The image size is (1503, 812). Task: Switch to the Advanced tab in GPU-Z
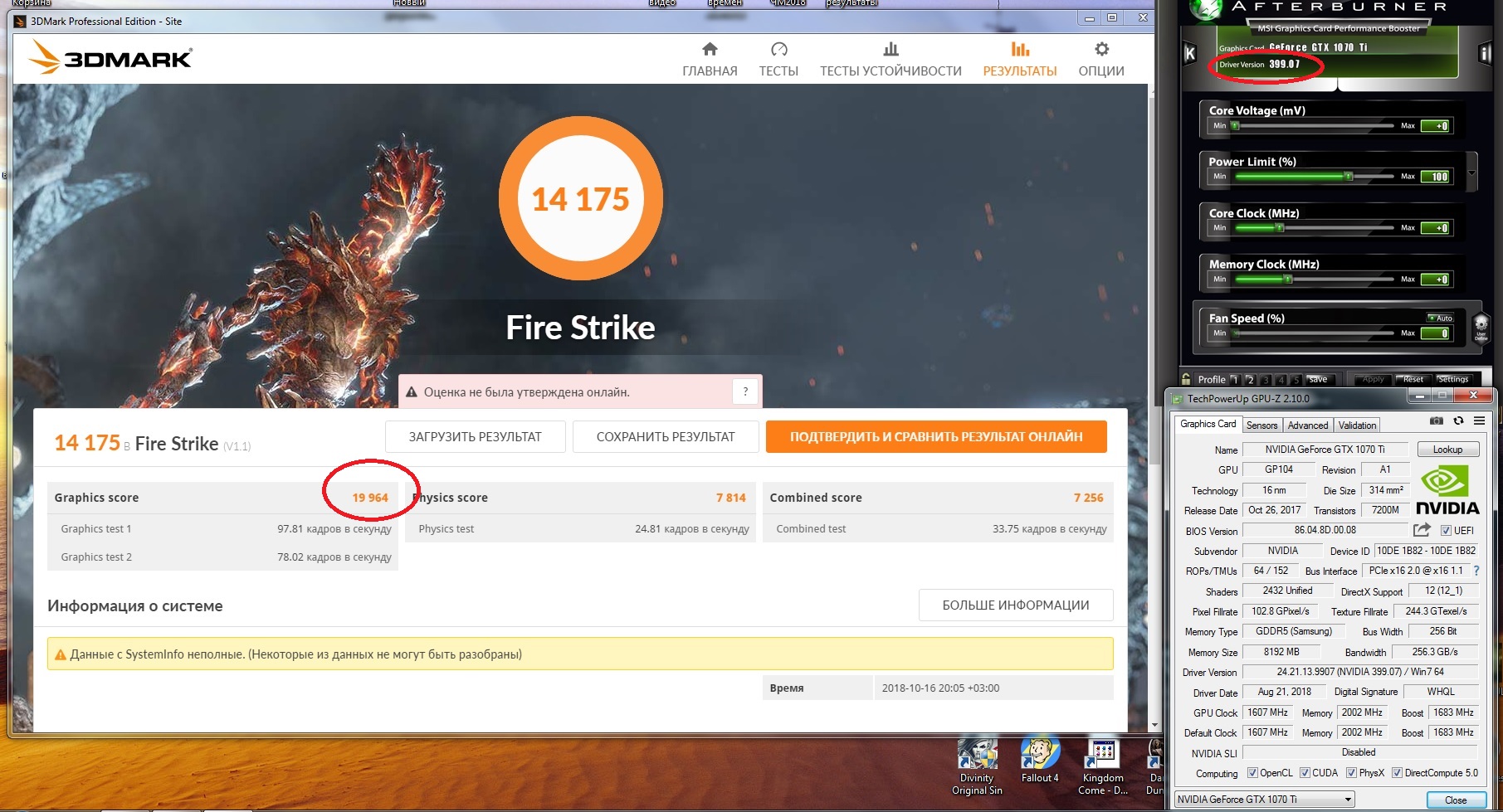pos(1307,425)
